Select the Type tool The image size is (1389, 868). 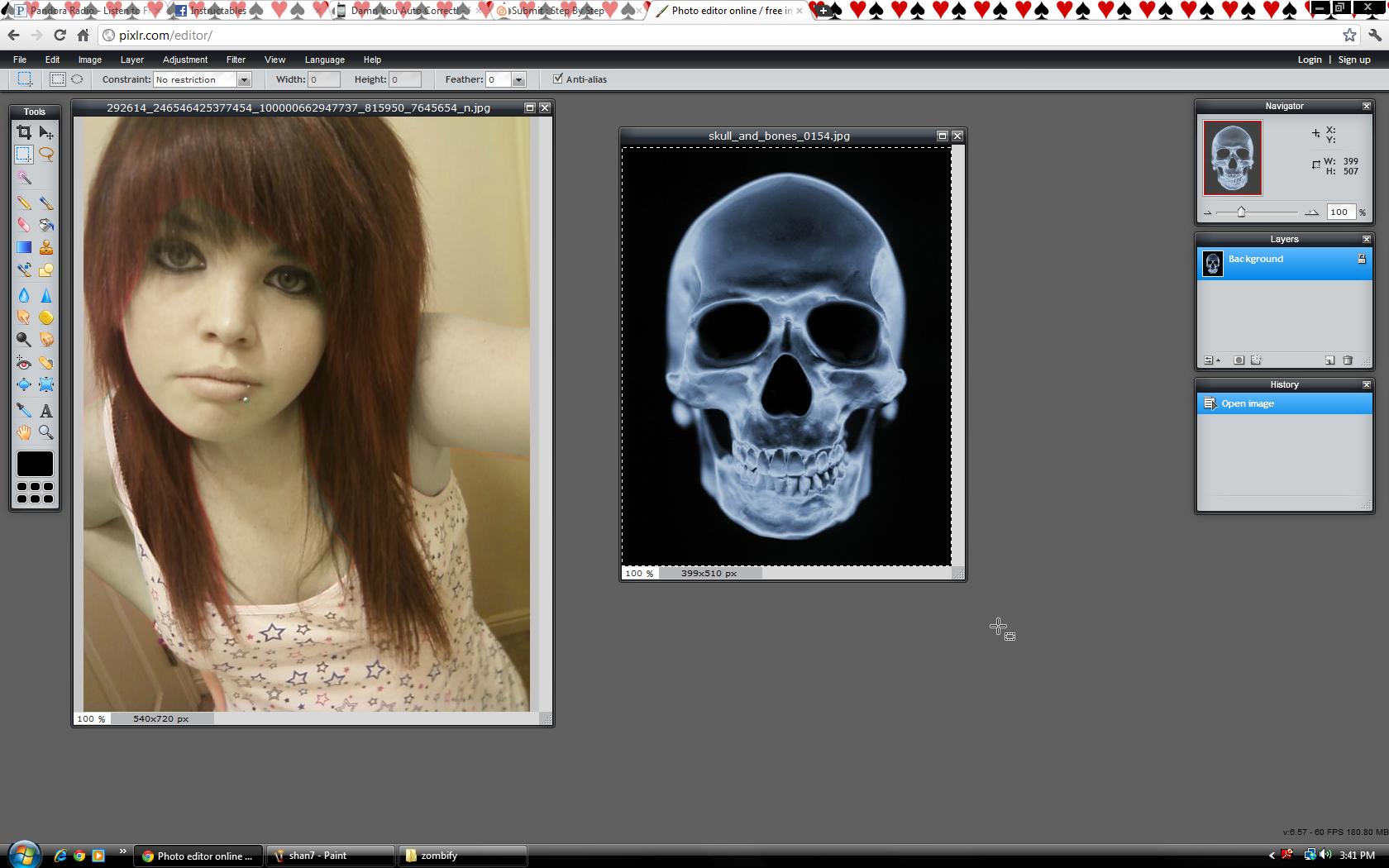coord(46,410)
